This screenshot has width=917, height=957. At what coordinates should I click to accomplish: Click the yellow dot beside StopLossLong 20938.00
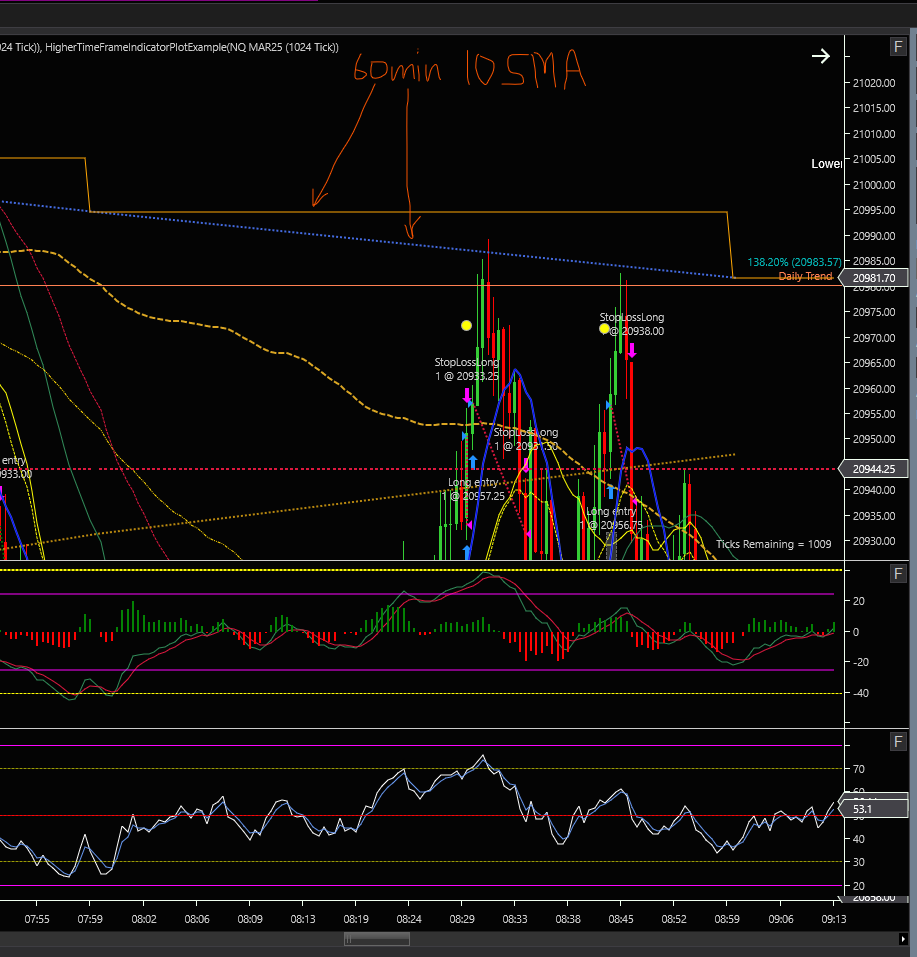pos(604,329)
